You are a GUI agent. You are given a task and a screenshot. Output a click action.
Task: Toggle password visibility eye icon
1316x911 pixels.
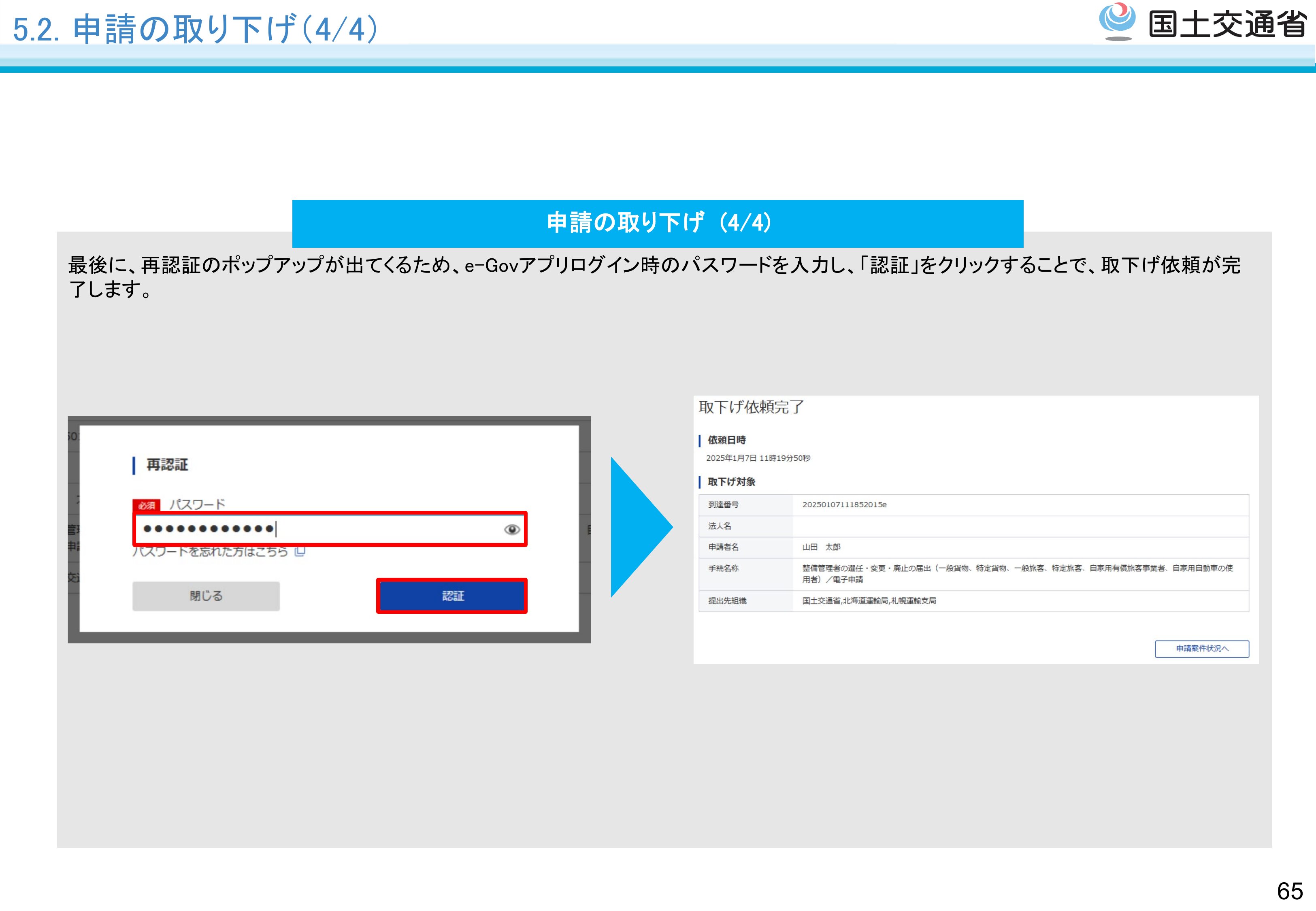pos(512,530)
